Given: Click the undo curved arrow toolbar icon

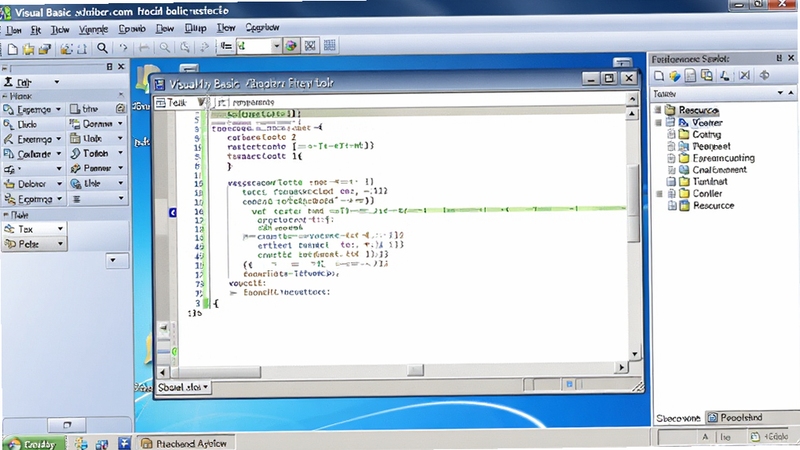Looking at the screenshot, I should pos(123,48).
